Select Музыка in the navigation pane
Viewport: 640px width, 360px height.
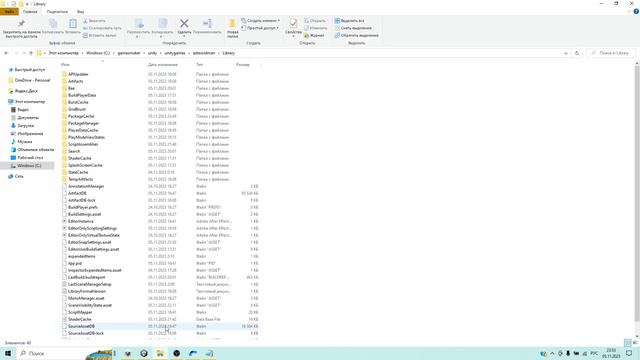(x=21, y=142)
